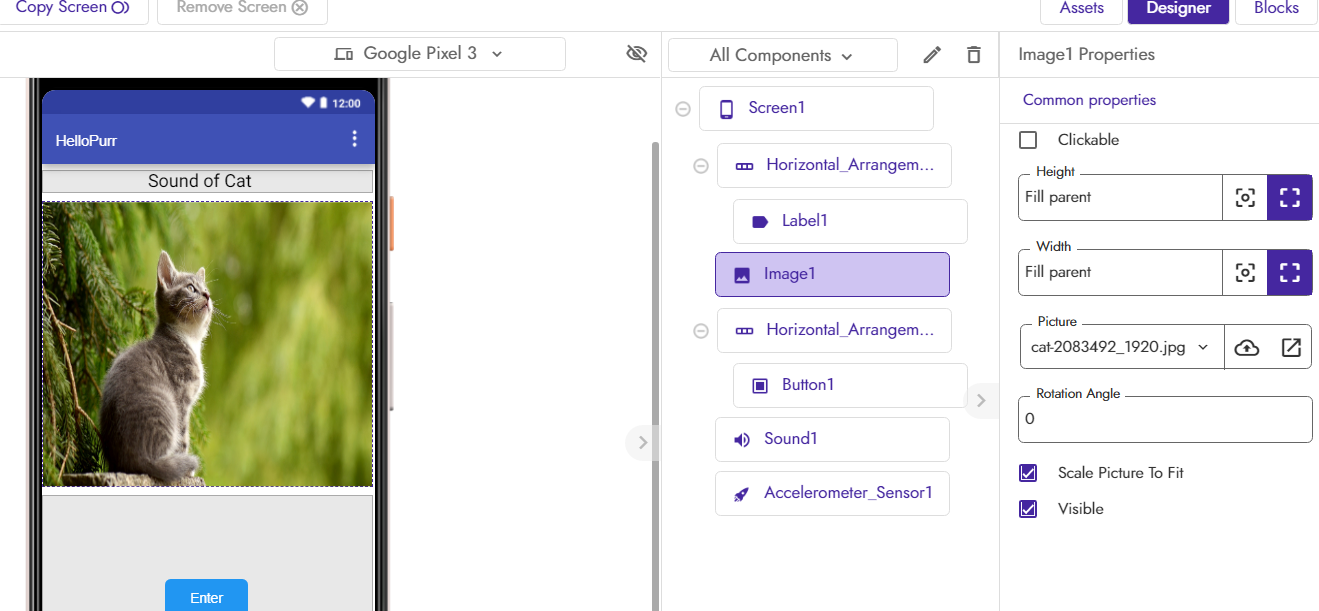Click the trash delete component icon
Viewport: 1319px width, 611px height.
973,55
